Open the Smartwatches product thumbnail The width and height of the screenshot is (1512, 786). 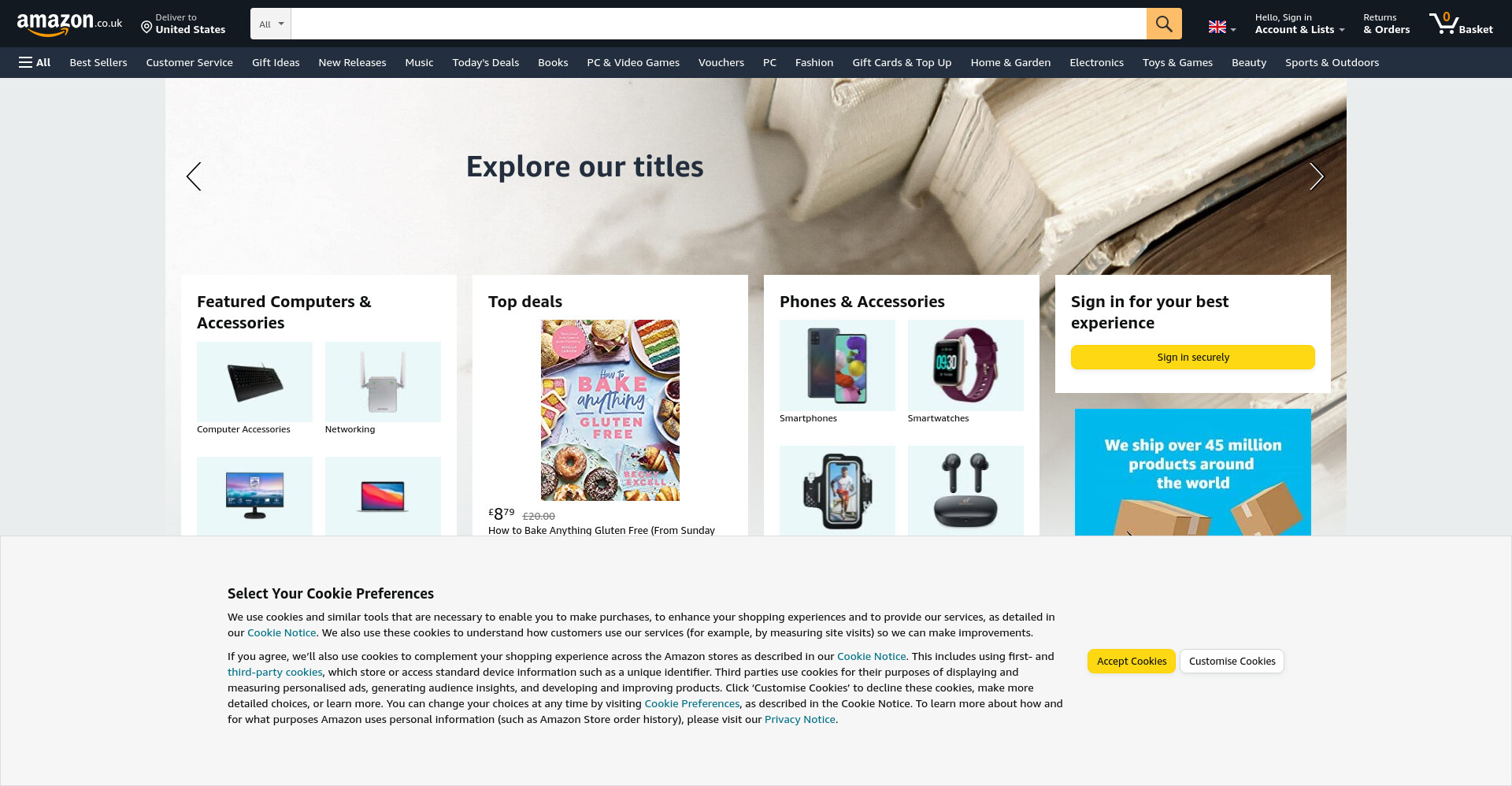point(965,365)
